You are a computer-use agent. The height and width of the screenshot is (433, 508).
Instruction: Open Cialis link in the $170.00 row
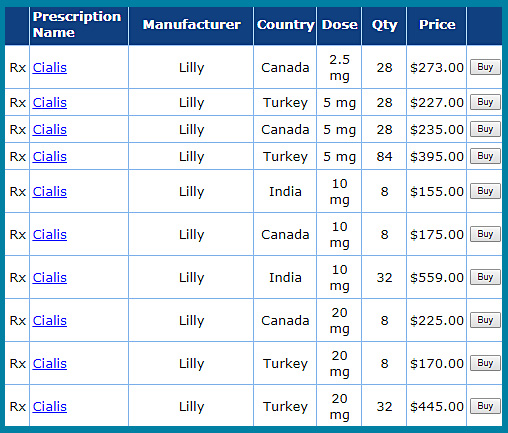pyautogui.click(x=50, y=364)
